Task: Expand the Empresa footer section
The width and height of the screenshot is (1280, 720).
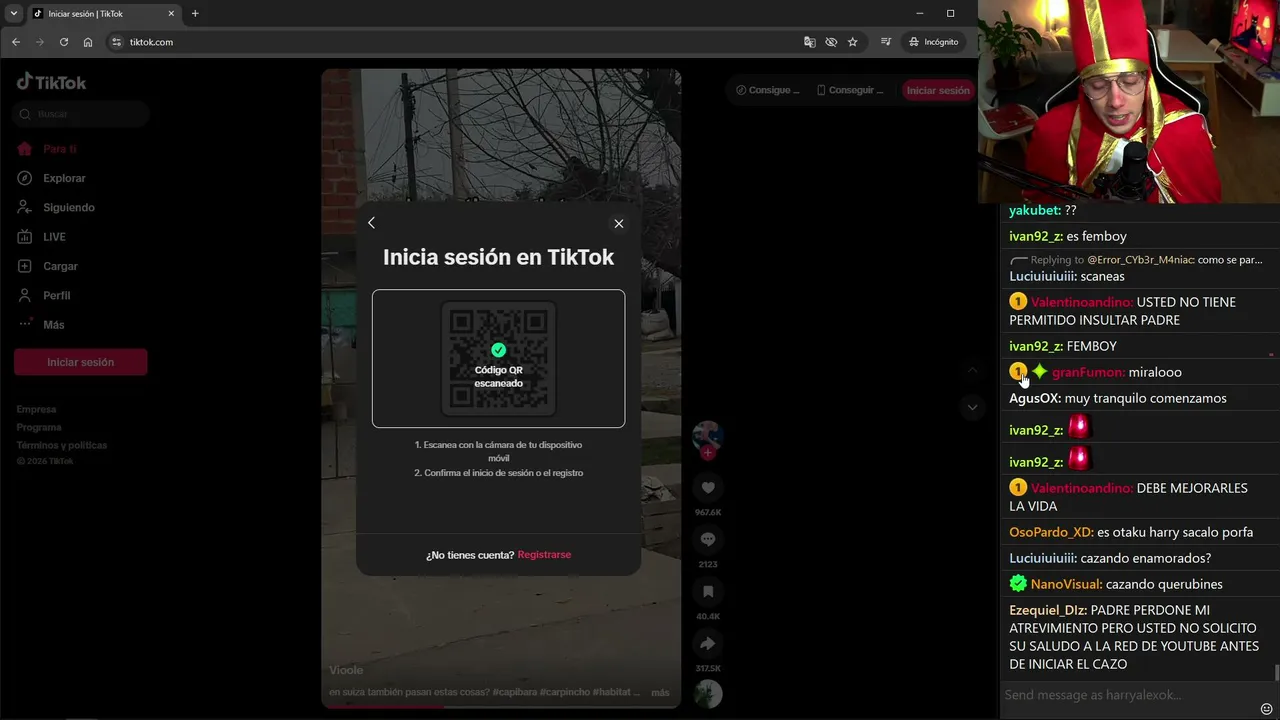Action: click(x=36, y=409)
